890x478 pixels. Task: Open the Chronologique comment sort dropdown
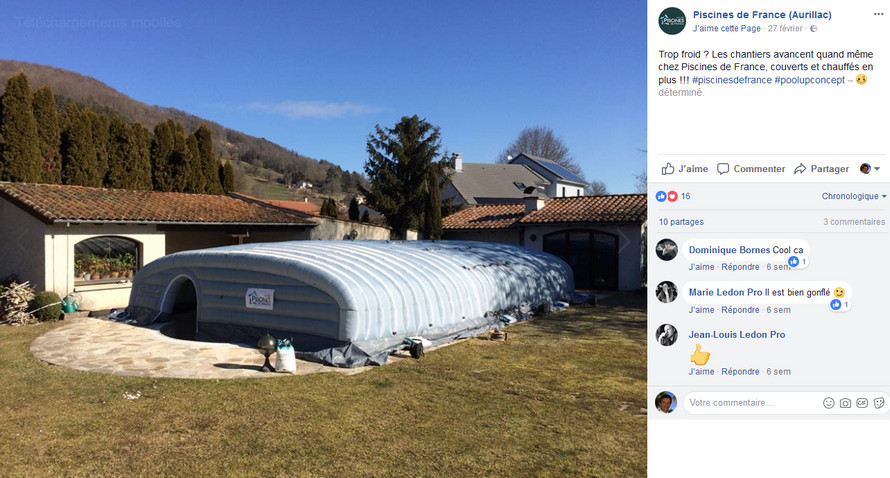click(854, 196)
